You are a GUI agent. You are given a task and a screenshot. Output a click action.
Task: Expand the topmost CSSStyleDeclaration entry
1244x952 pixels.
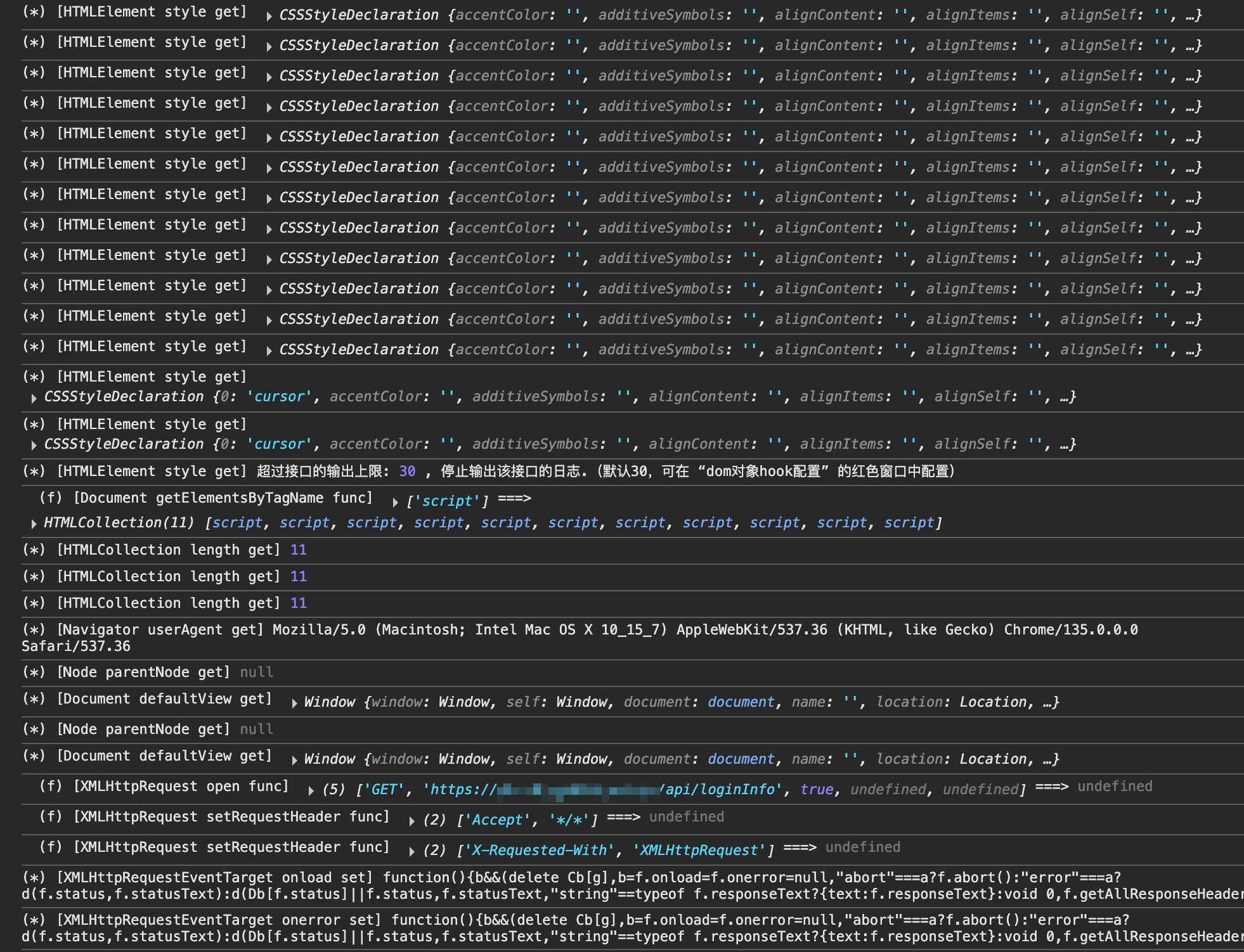(269, 16)
